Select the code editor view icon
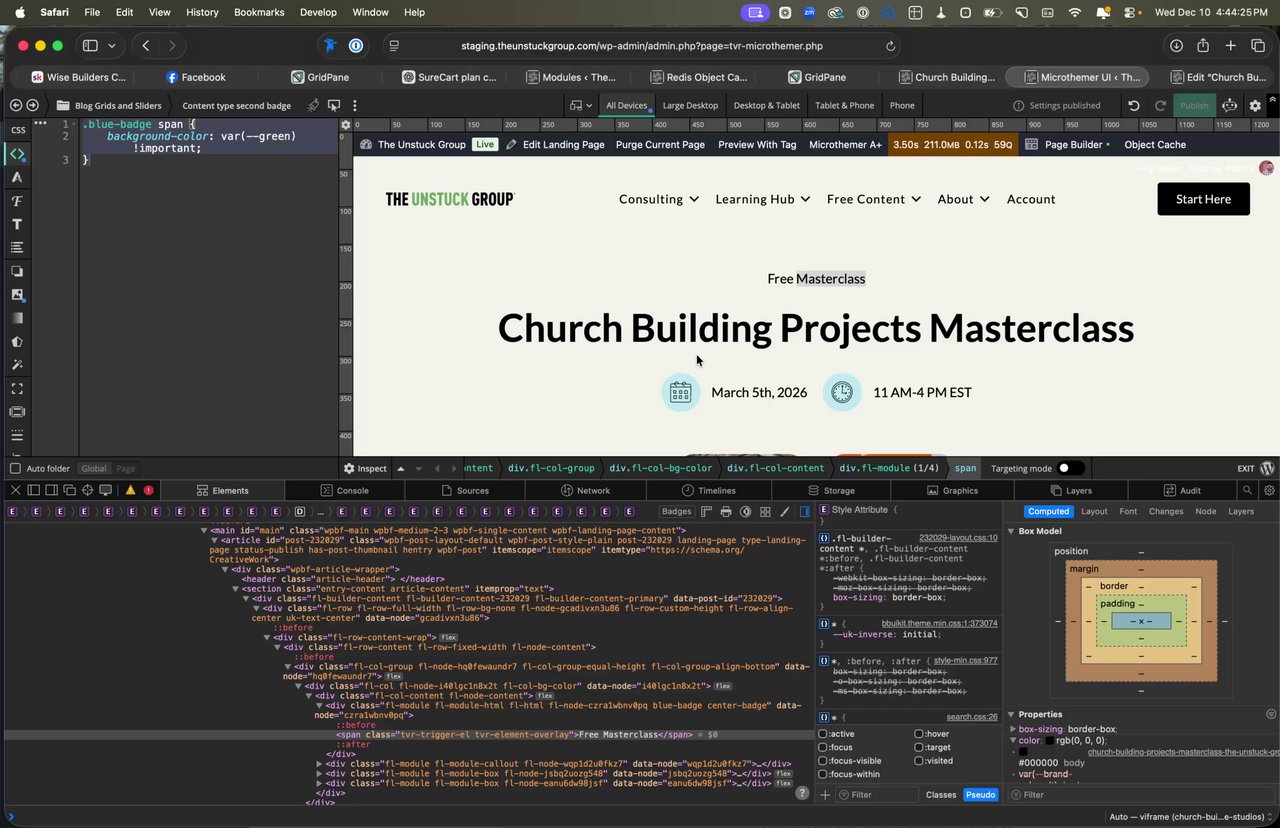This screenshot has width=1280, height=828. coord(17,154)
